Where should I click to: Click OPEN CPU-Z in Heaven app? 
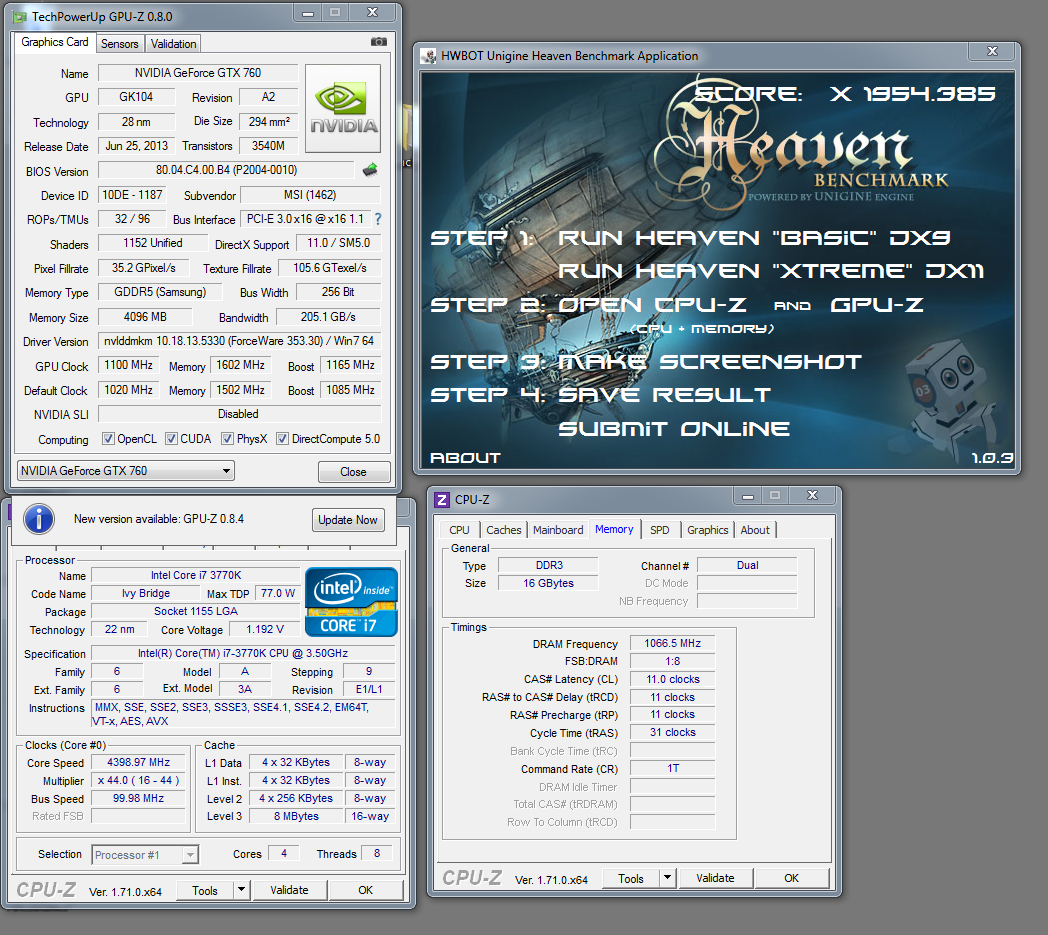(x=652, y=305)
